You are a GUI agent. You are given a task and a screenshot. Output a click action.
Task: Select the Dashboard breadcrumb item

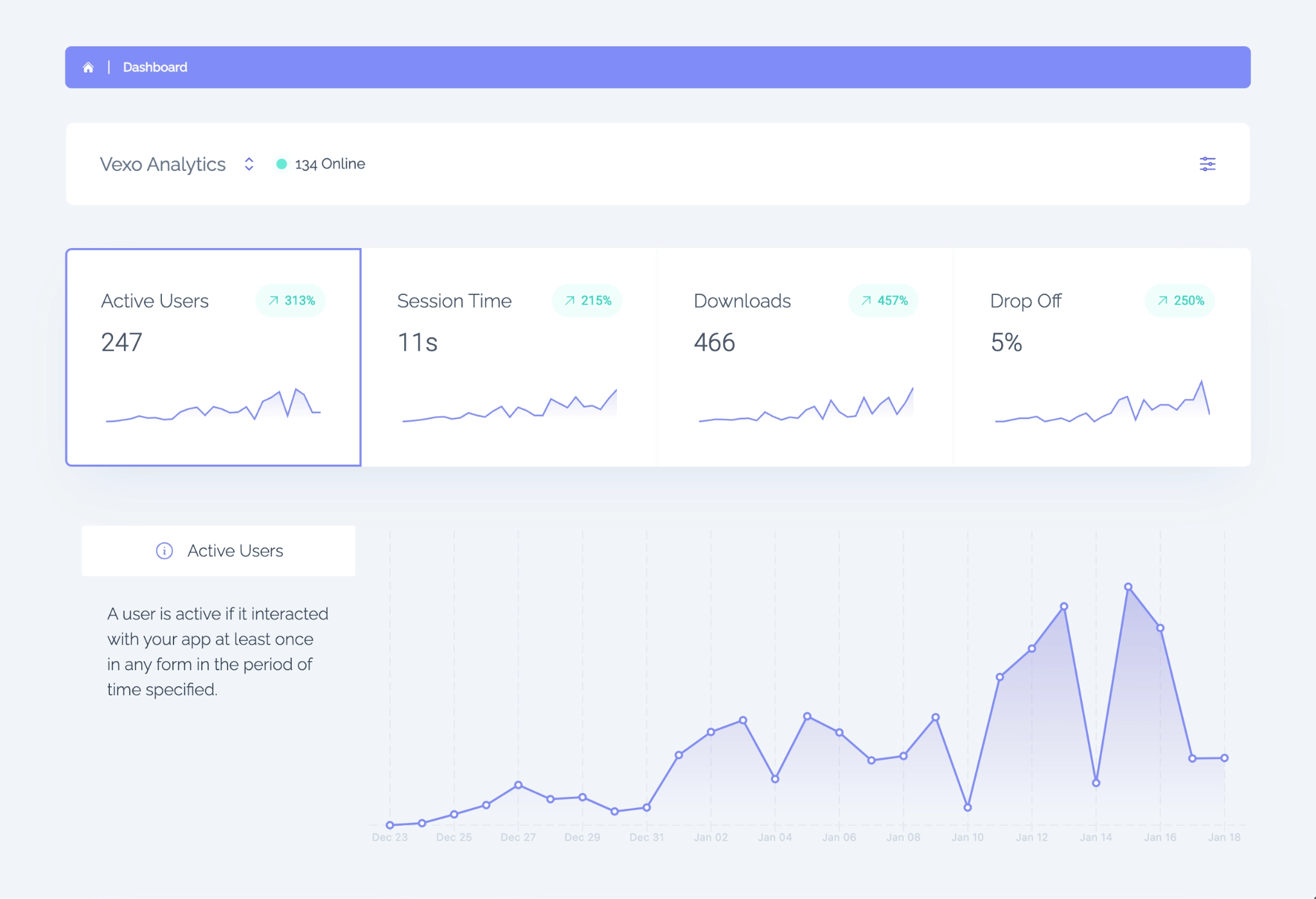pos(155,67)
